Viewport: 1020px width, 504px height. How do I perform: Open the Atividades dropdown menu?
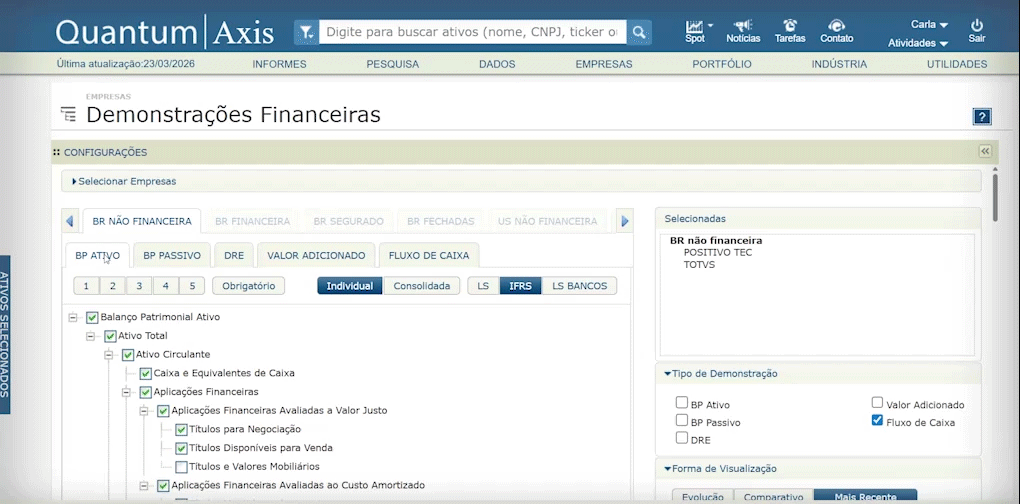[x=918, y=43]
